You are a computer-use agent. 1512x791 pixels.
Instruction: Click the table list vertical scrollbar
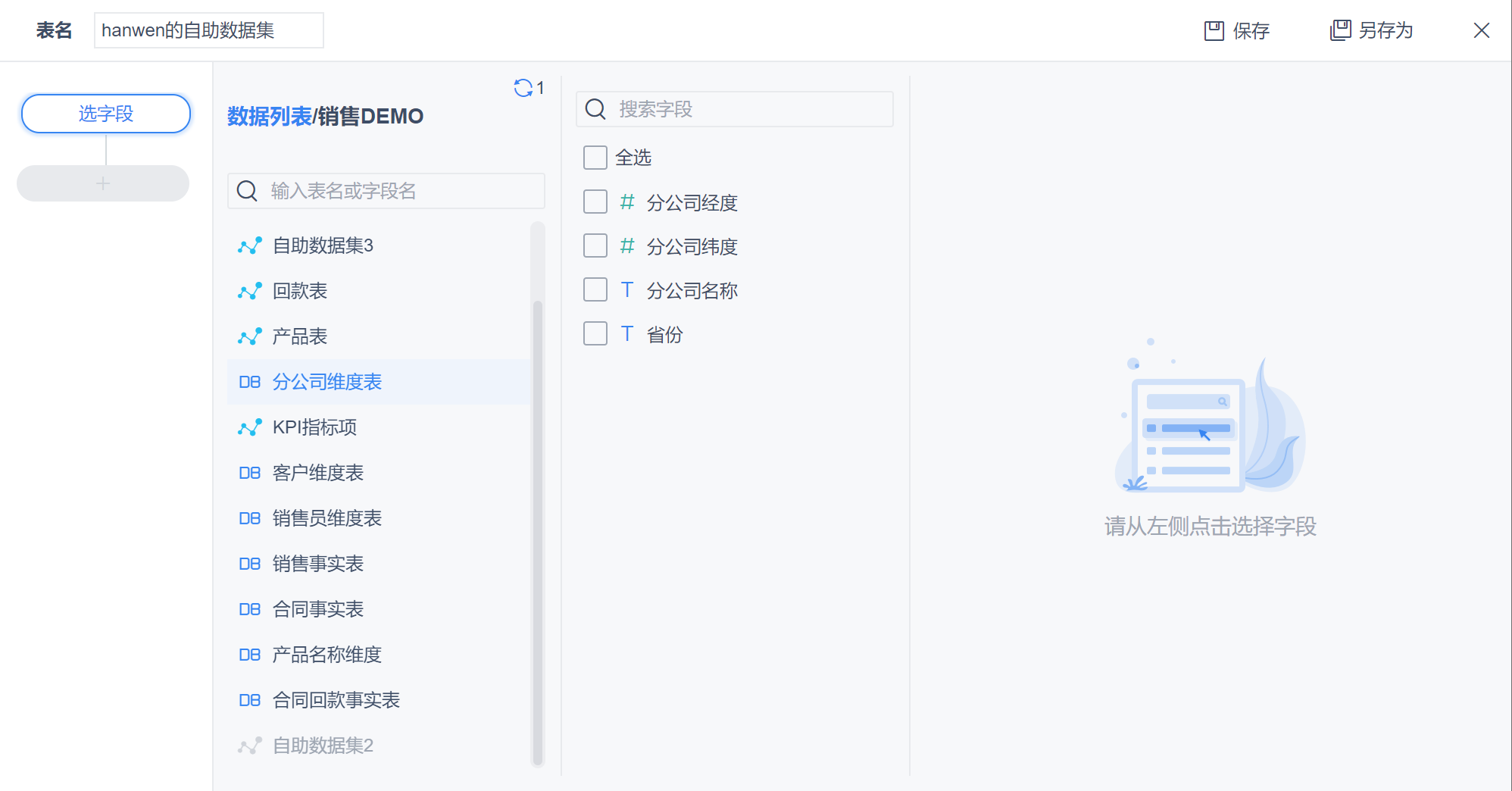(x=538, y=530)
